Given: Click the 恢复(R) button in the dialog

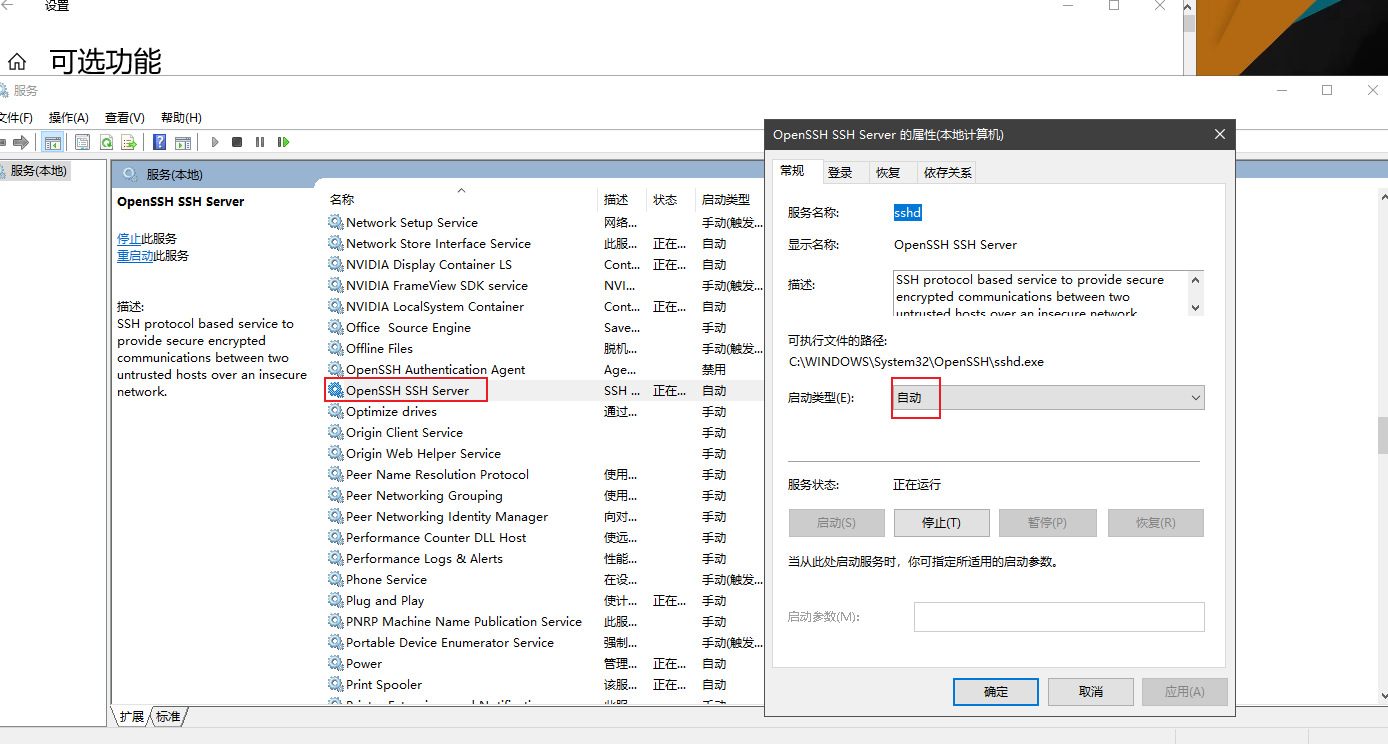Looking at the screenshot, I should tap(1155, 522).
